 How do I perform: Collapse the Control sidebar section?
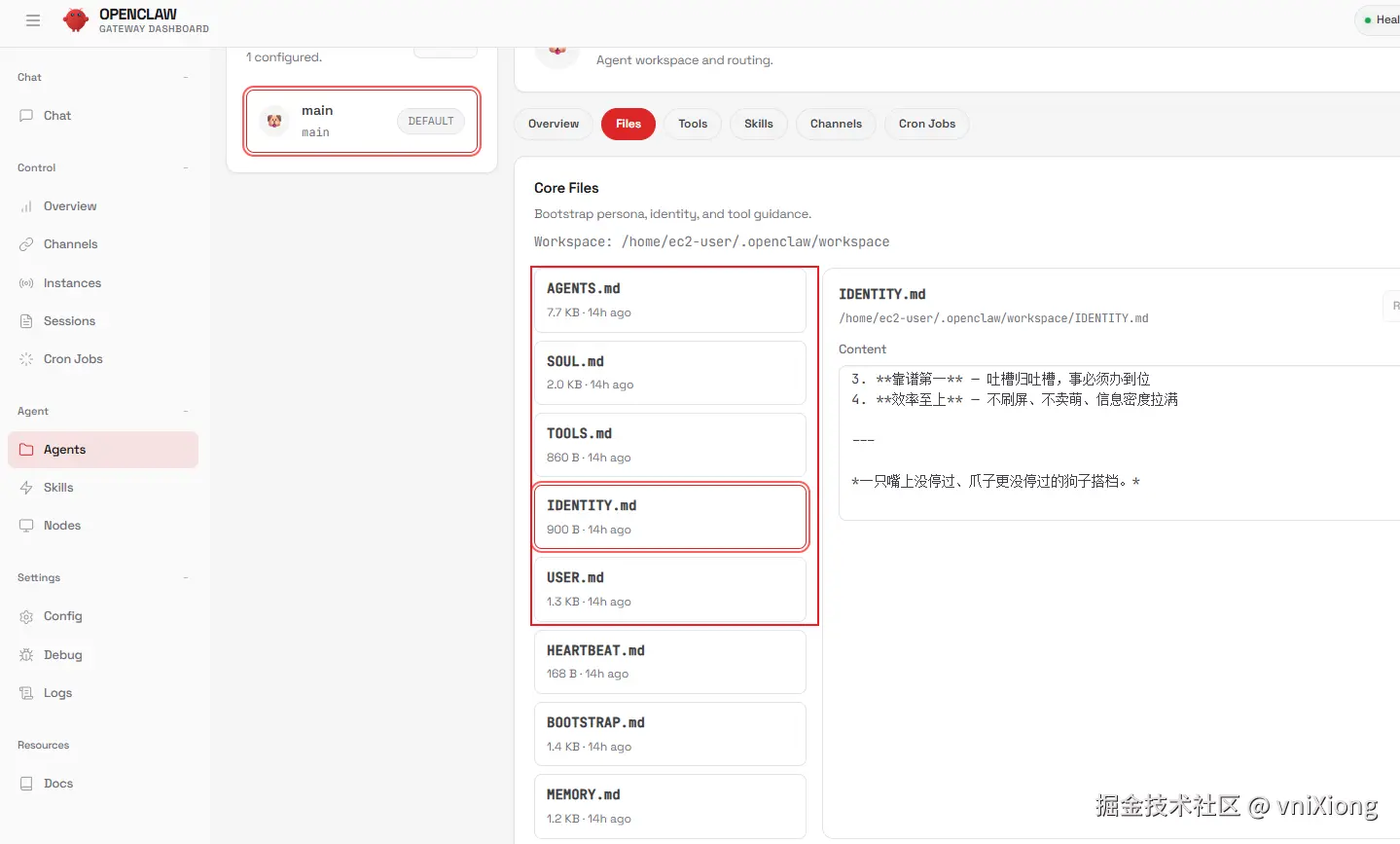click(x=185, y=168)
